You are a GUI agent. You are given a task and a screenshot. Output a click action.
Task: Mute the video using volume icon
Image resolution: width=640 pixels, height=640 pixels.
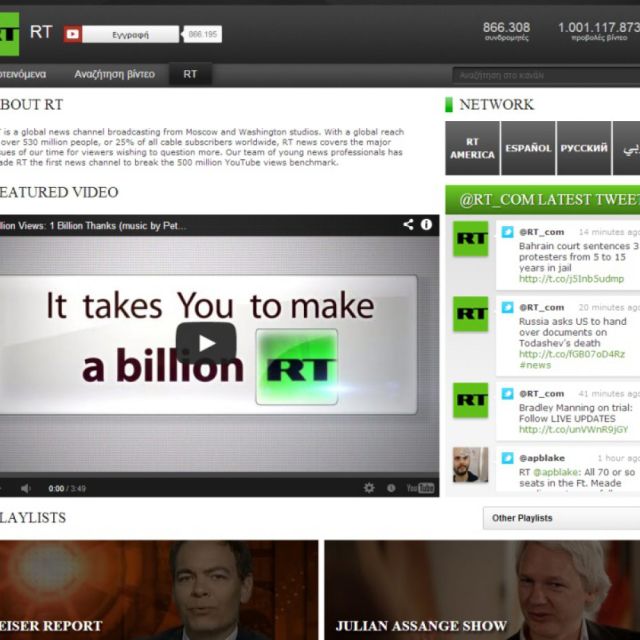click(26, 488)
